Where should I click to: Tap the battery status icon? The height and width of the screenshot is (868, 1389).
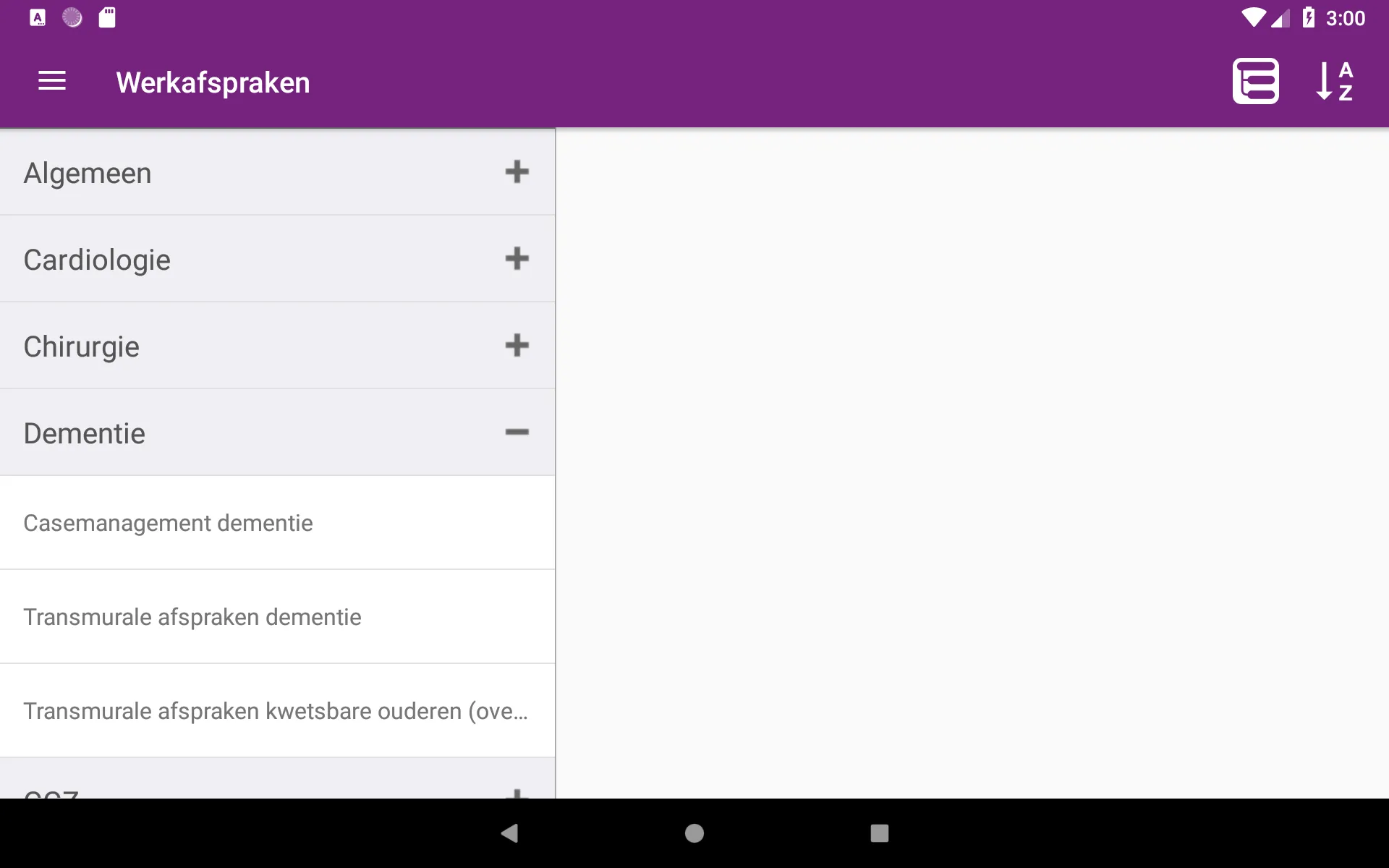[1309, 17]
